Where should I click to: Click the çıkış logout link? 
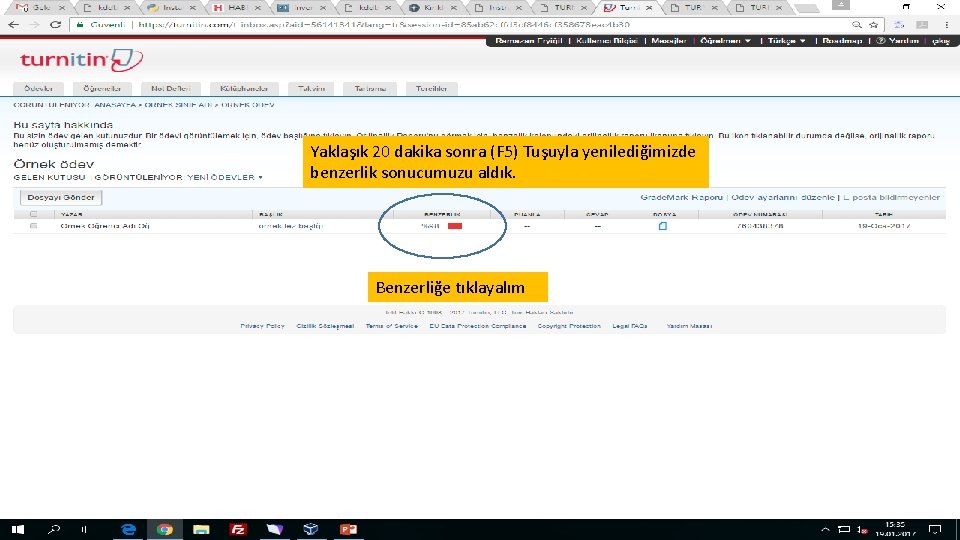coord(940,40)
